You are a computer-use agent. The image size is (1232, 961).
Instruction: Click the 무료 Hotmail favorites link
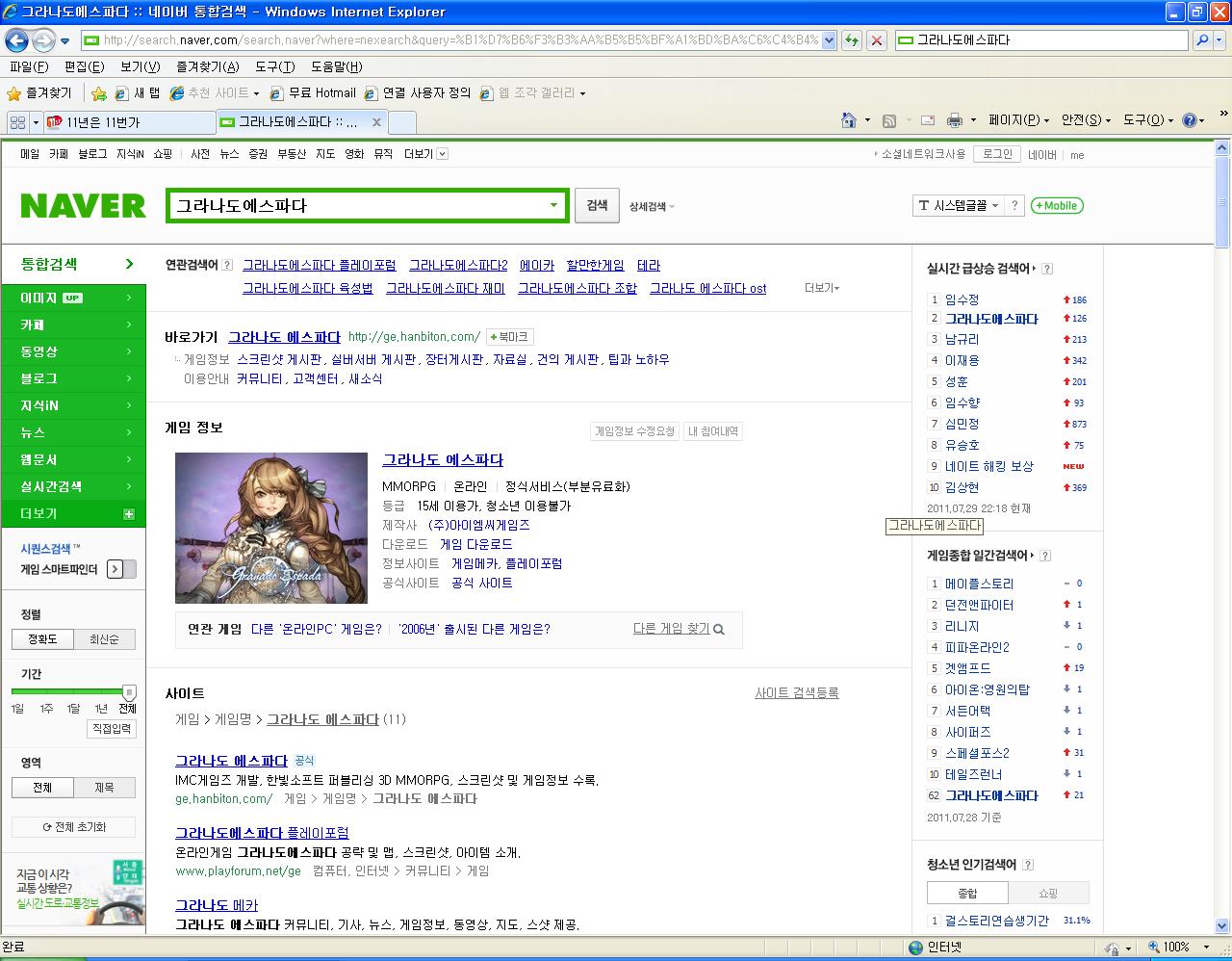point(313,93)
